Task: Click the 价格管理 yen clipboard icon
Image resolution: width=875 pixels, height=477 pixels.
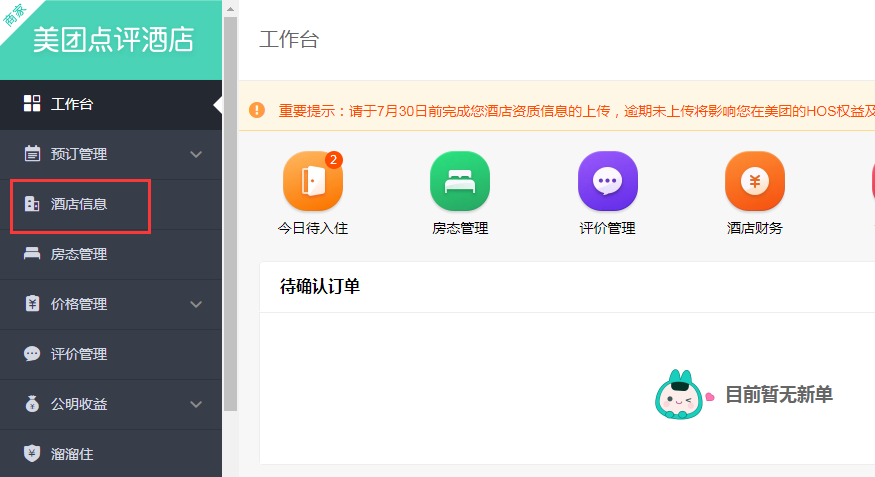Action: [x=32, y=303]
